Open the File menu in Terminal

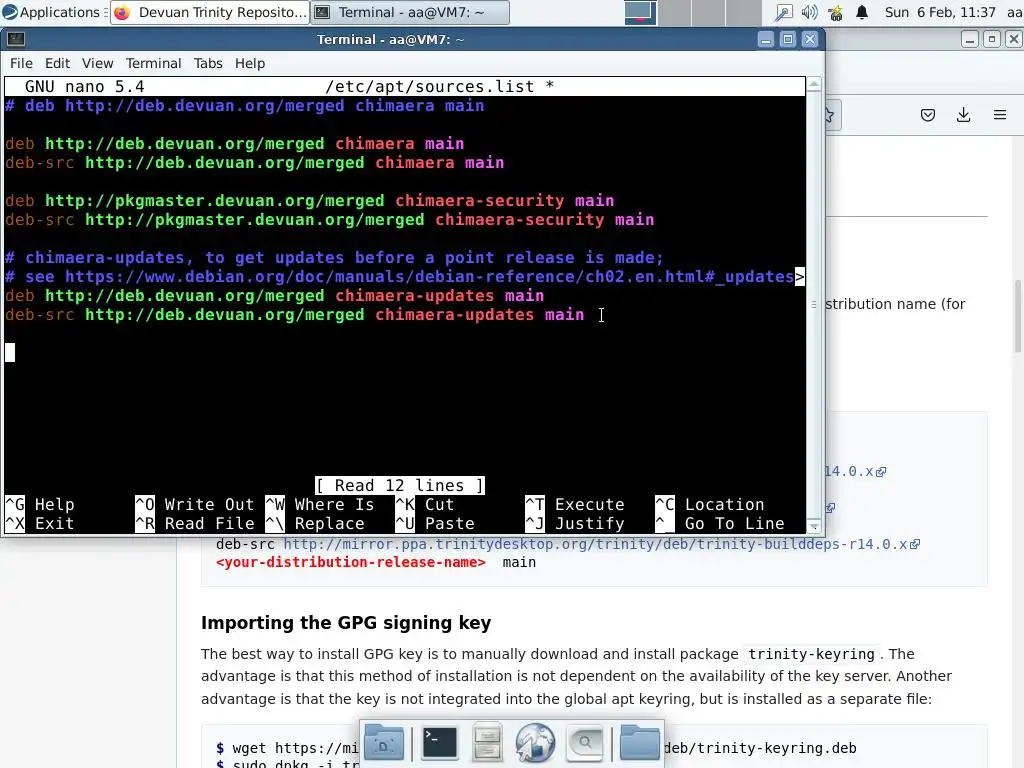click(x=21, y=63)
